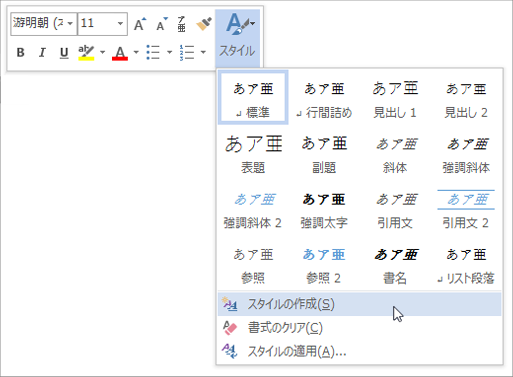513x377 pixels.
Task: Choose the 副題 style
Action: tap(324, 153)
